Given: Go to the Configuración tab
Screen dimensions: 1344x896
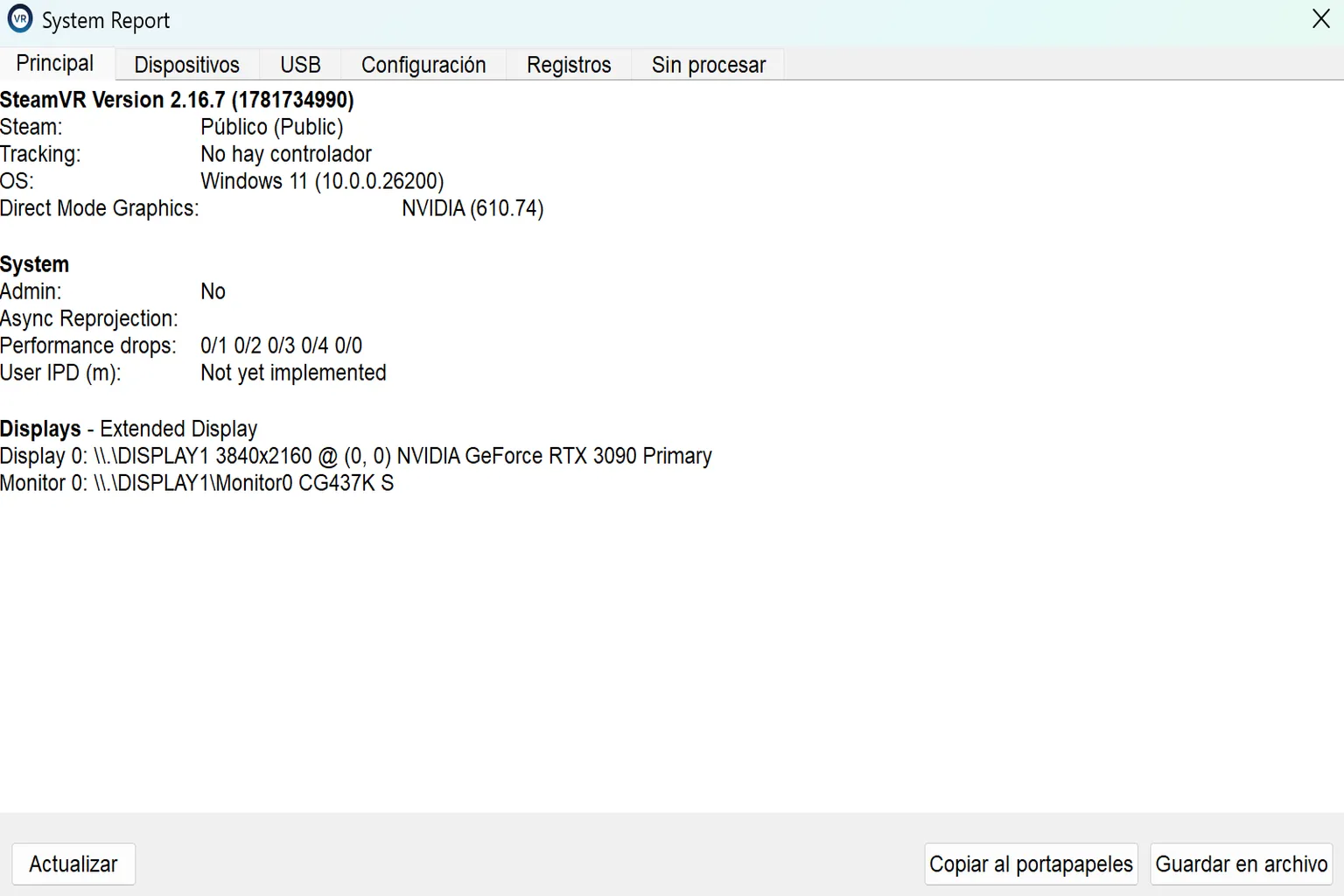Looking at the screenshot, I should tap(423, 65).
